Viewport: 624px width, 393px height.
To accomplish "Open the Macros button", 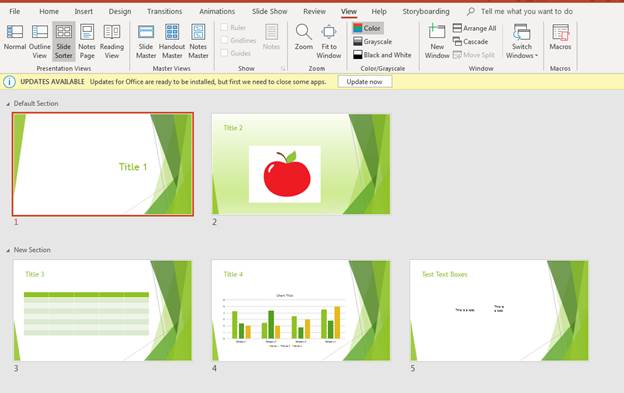I will [560, 37].
